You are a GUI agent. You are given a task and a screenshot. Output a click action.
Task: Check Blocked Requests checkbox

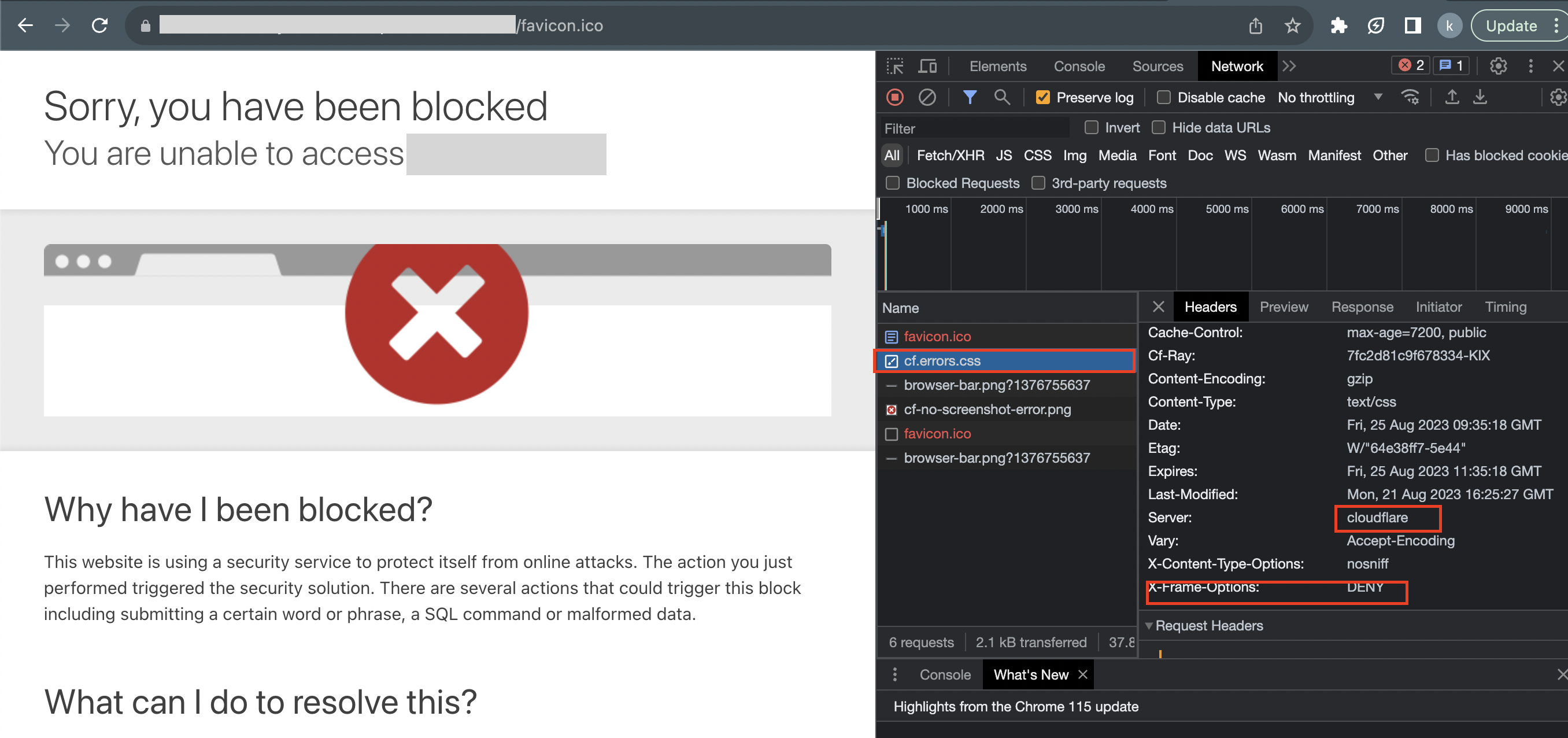892,183
